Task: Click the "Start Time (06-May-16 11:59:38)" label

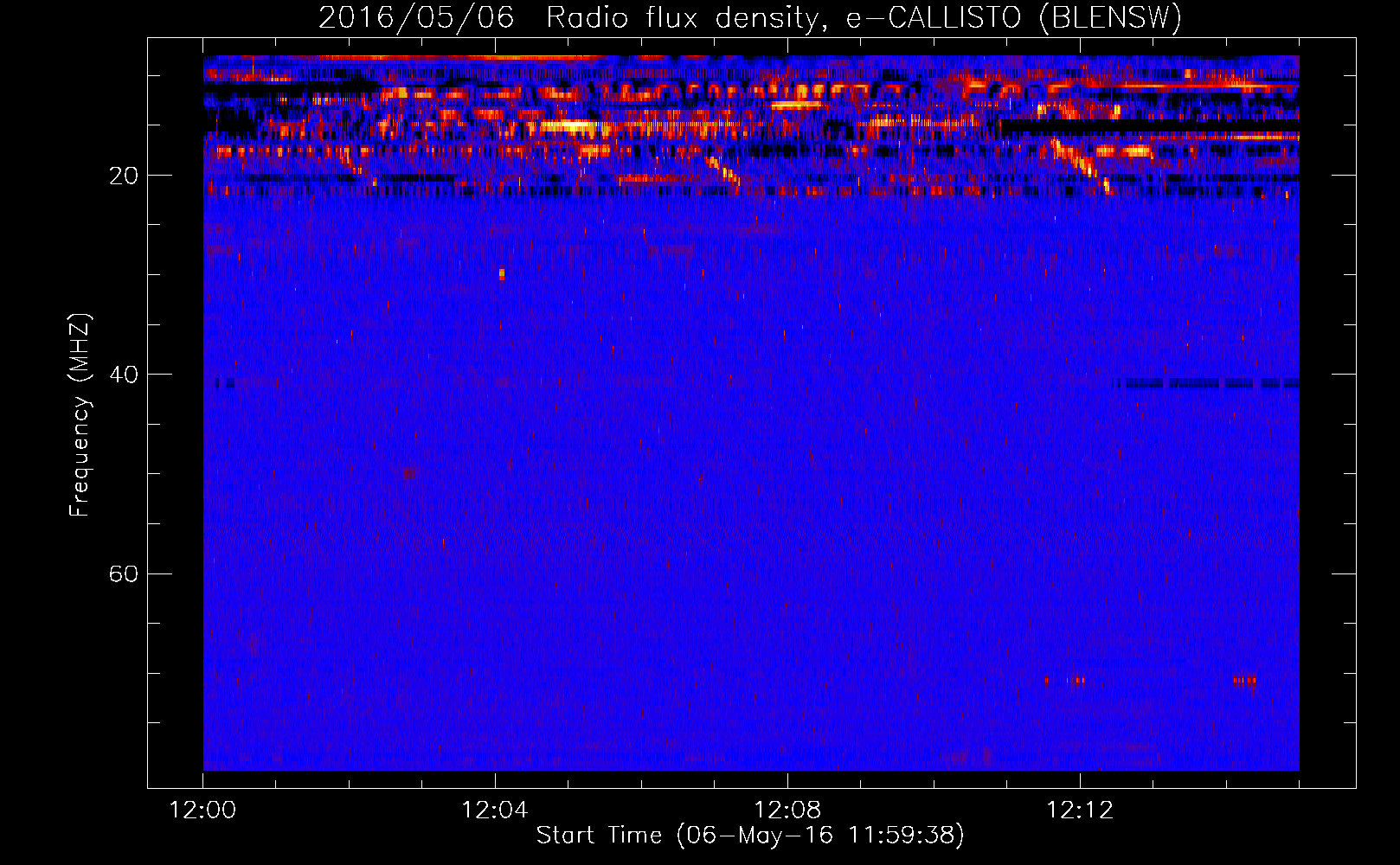Action: coord(750,836)
